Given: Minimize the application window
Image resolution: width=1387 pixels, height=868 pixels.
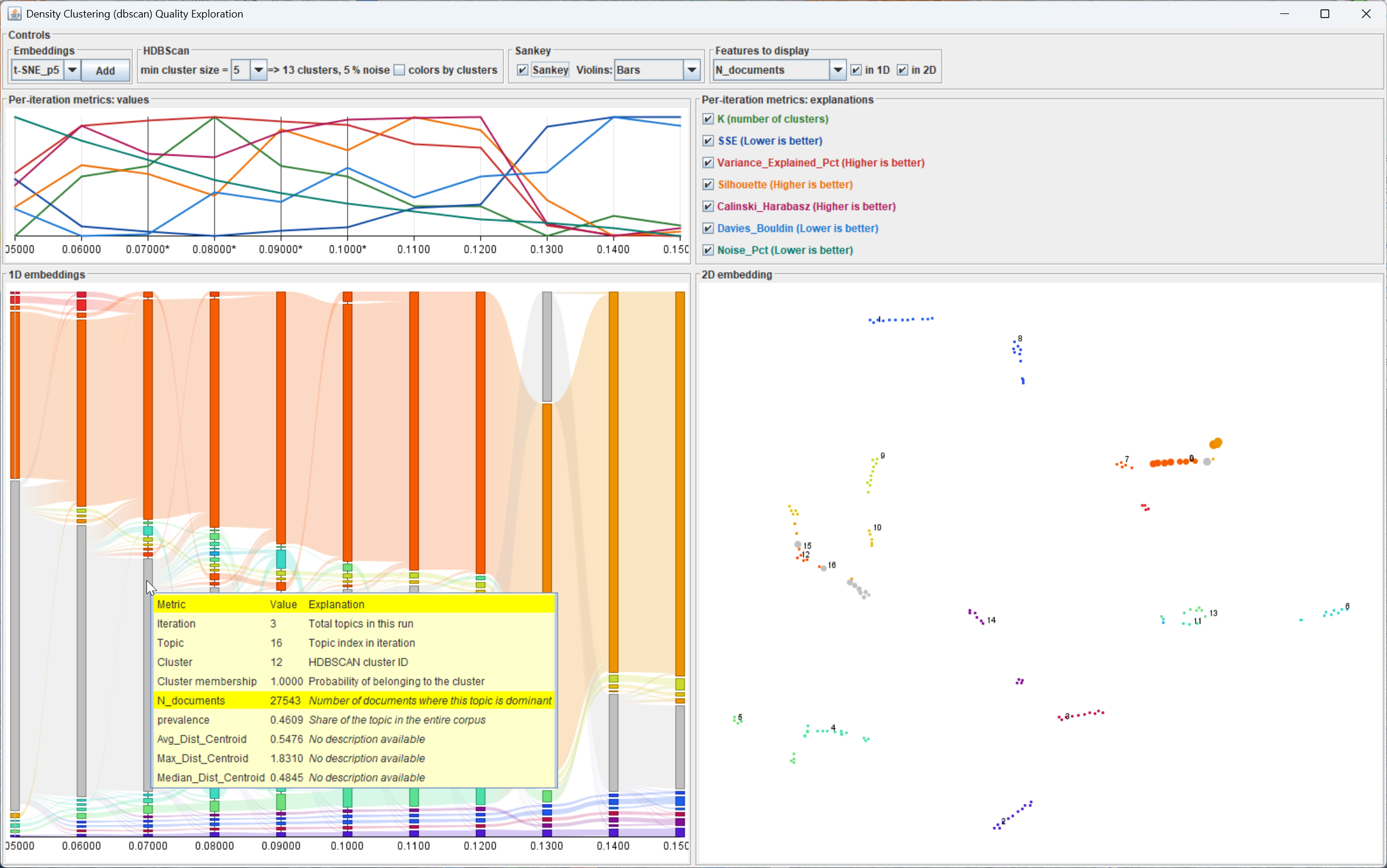Looking at the screenshot, I should pos(1284,13).
